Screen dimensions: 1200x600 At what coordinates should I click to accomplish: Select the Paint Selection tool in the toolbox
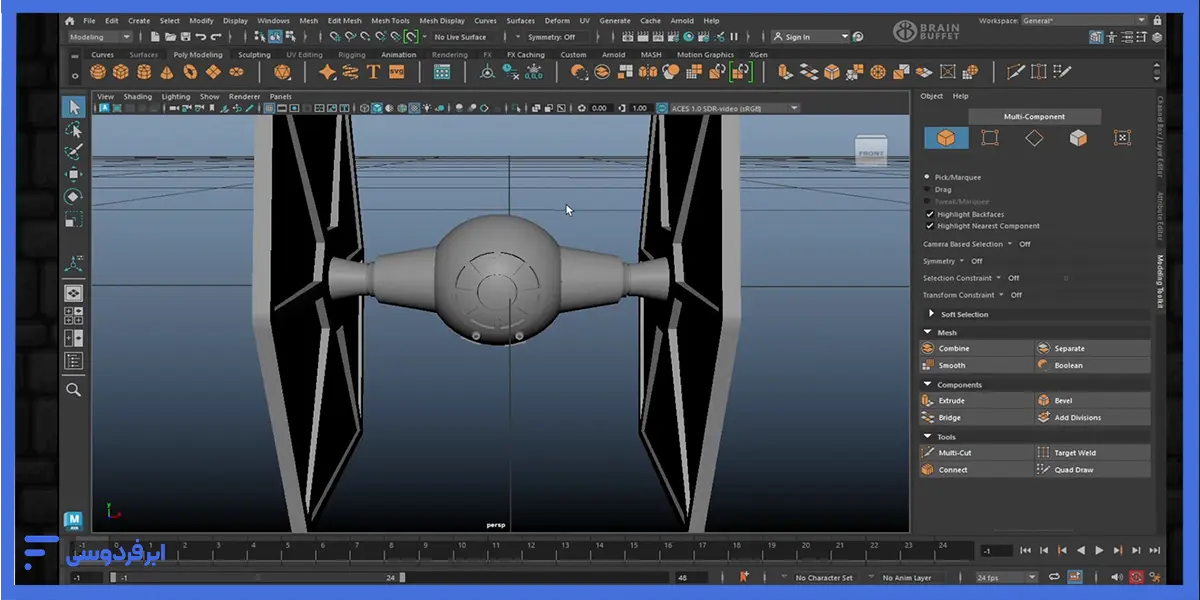pyautogui.click(x=73, y=152)
